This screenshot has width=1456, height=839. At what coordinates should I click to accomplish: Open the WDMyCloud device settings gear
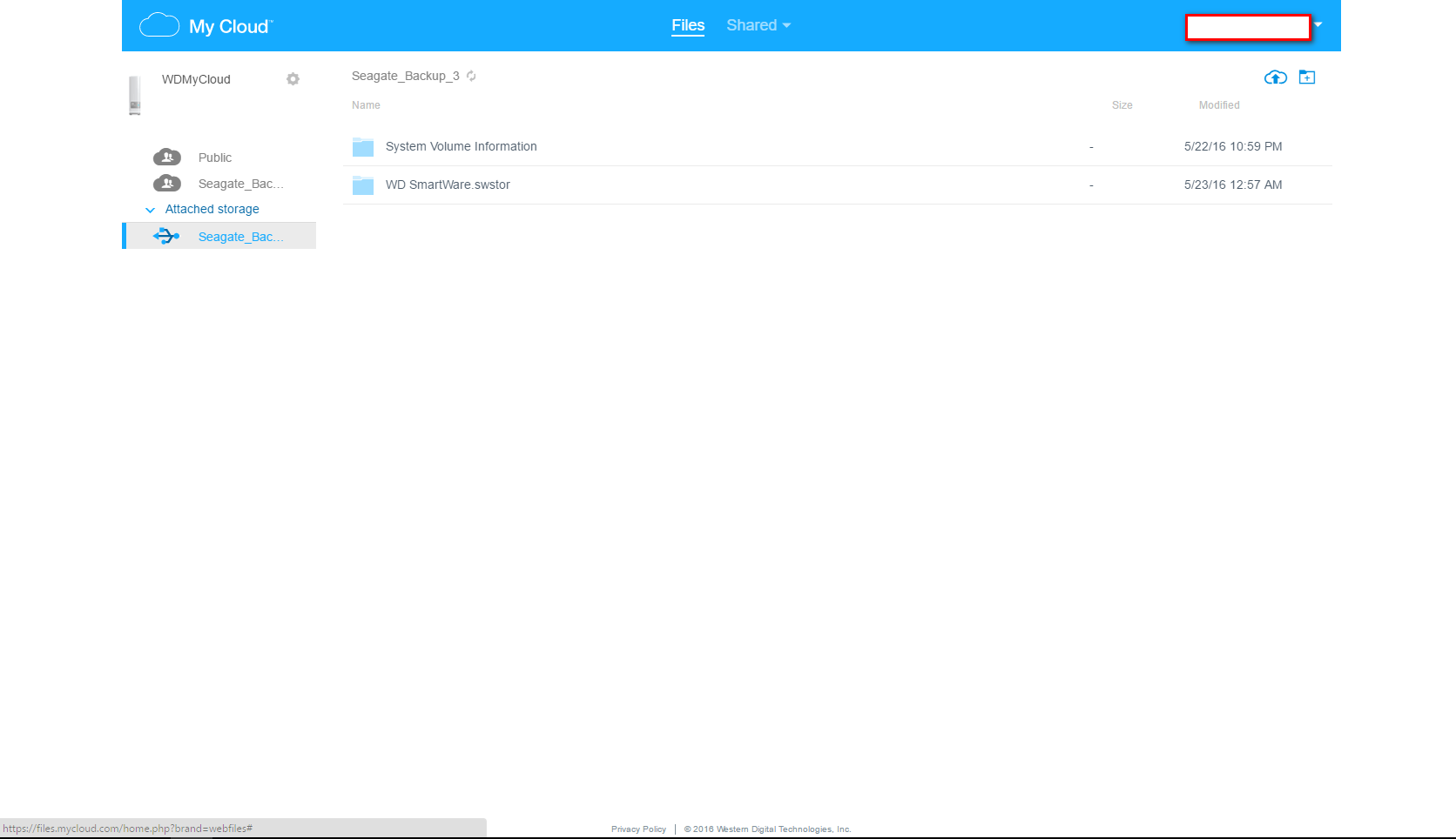[x=293, y=79]
